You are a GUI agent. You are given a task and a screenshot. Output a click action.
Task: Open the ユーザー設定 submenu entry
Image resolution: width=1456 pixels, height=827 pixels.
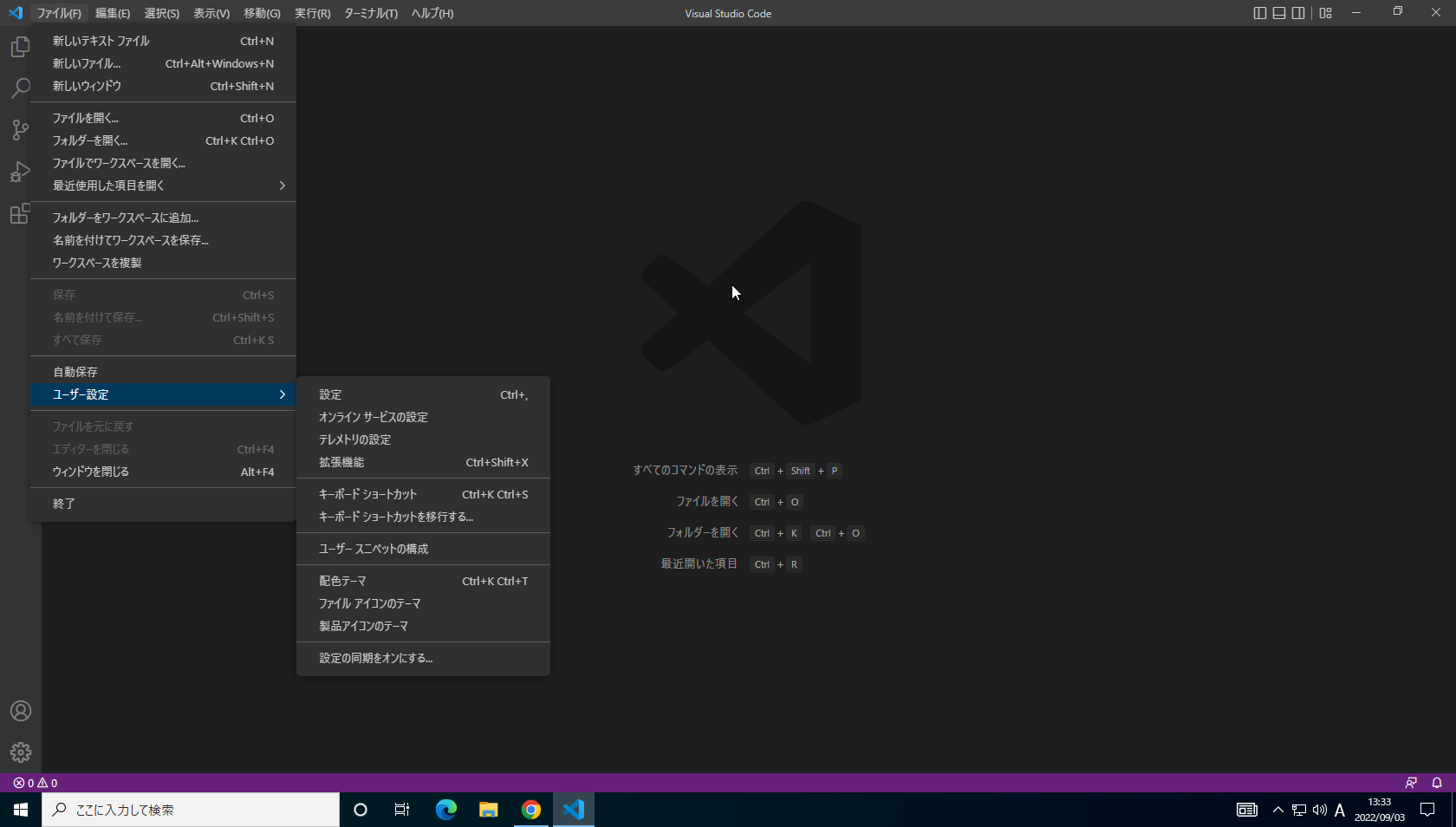(164, 394)
